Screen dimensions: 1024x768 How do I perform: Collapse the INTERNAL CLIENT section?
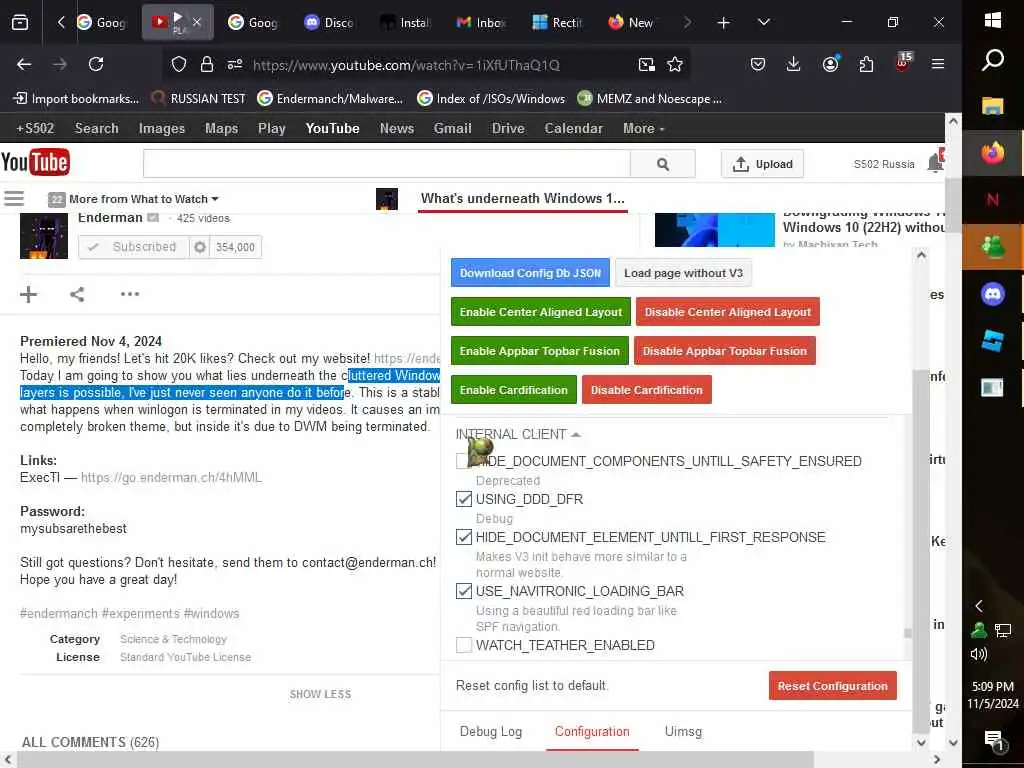pos(518,434)
